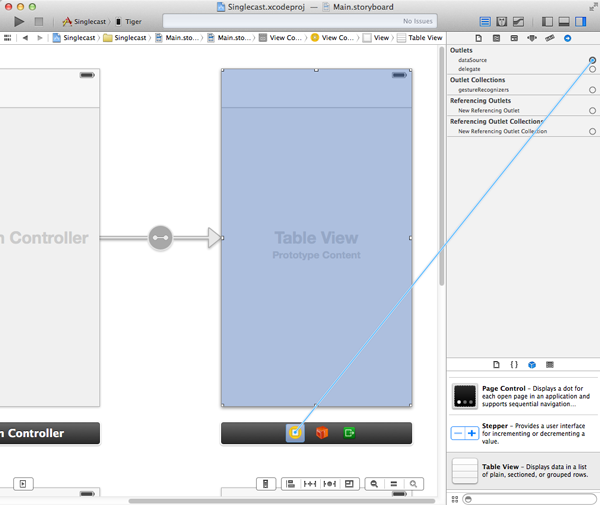Open the first Main.sto… jump bar item

tap(177, 37)
